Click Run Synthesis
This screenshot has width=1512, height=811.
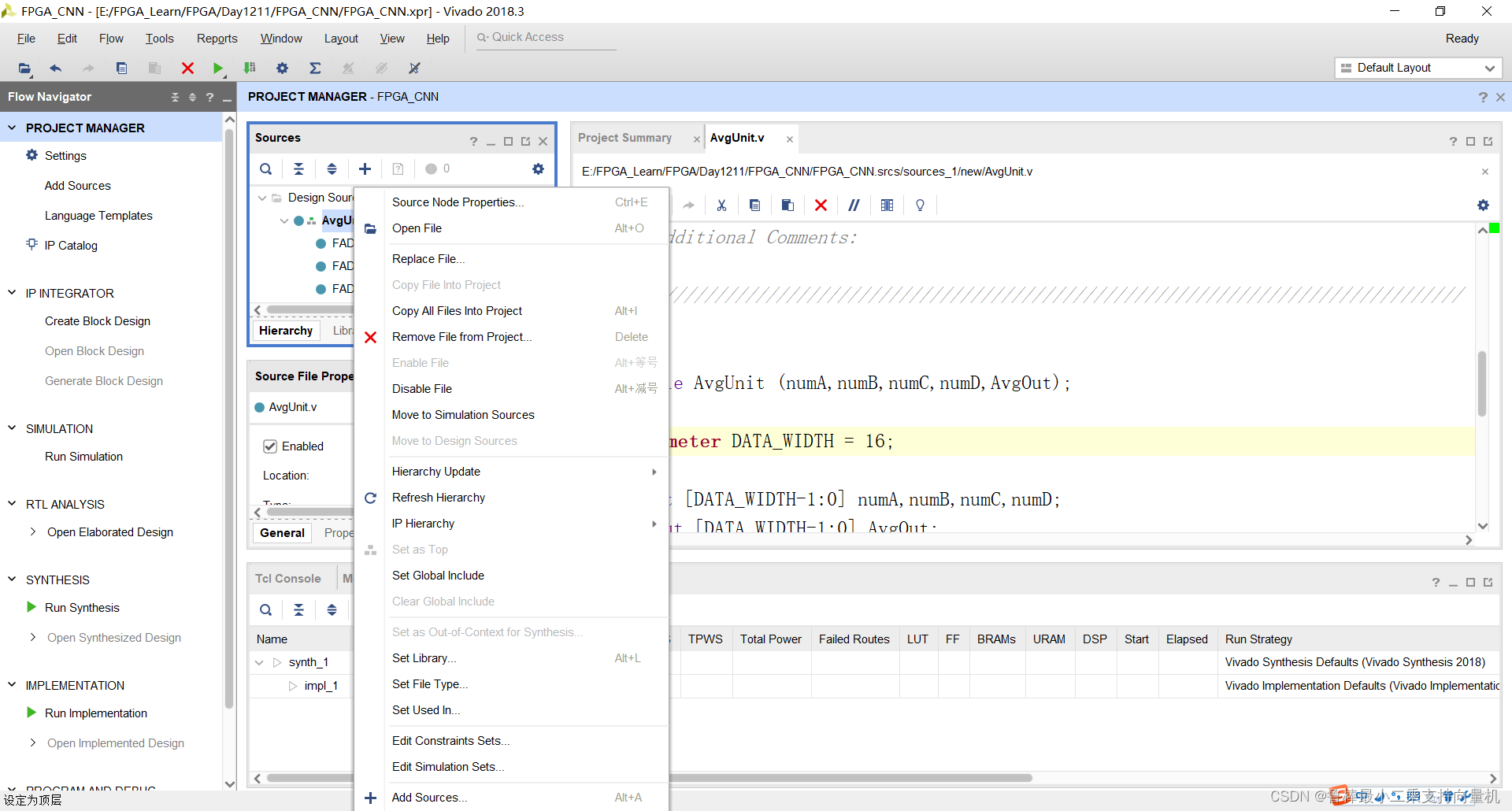(82, 608)
